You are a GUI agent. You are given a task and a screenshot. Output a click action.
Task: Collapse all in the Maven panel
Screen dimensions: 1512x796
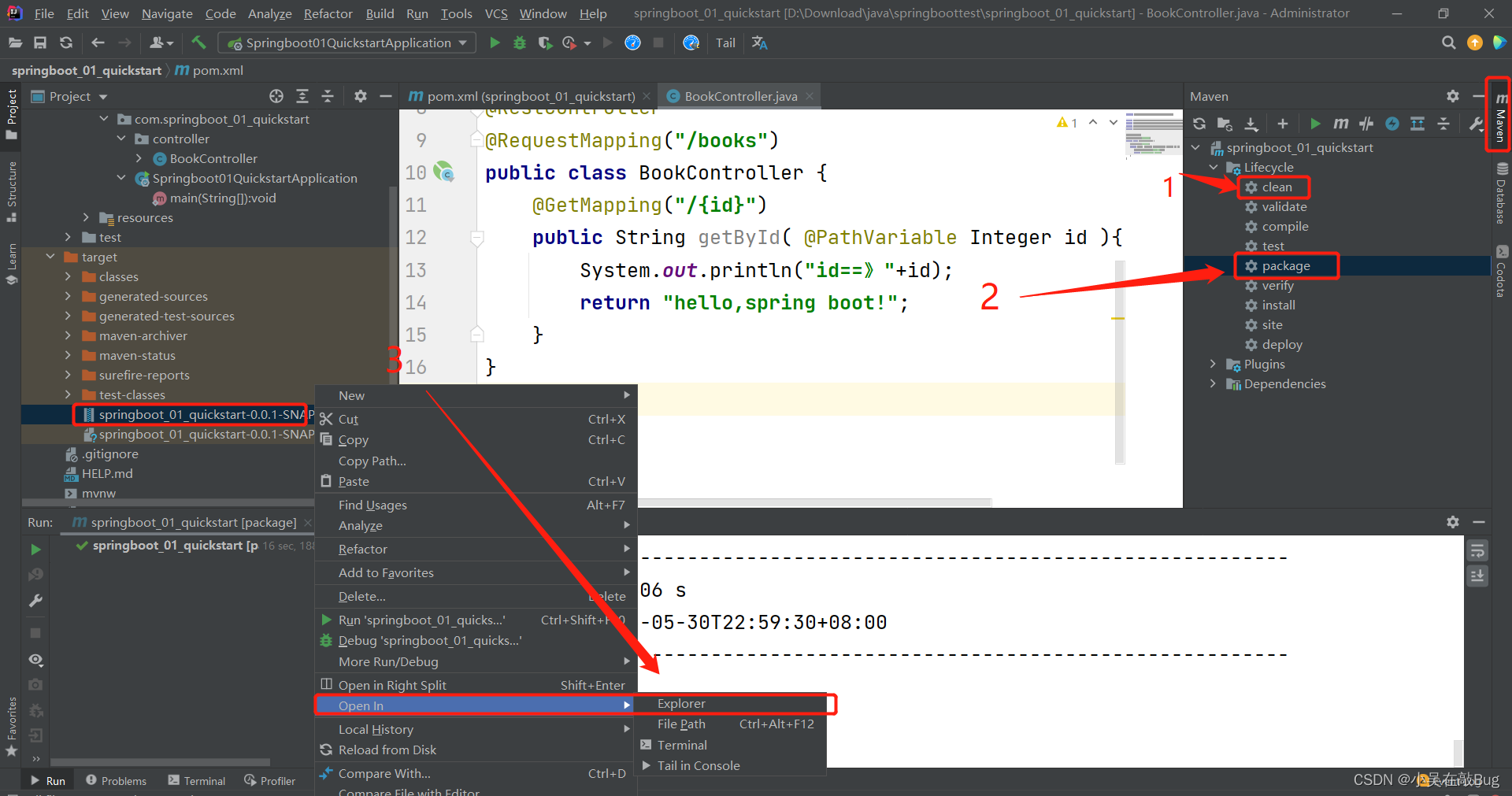(1443, 124)
